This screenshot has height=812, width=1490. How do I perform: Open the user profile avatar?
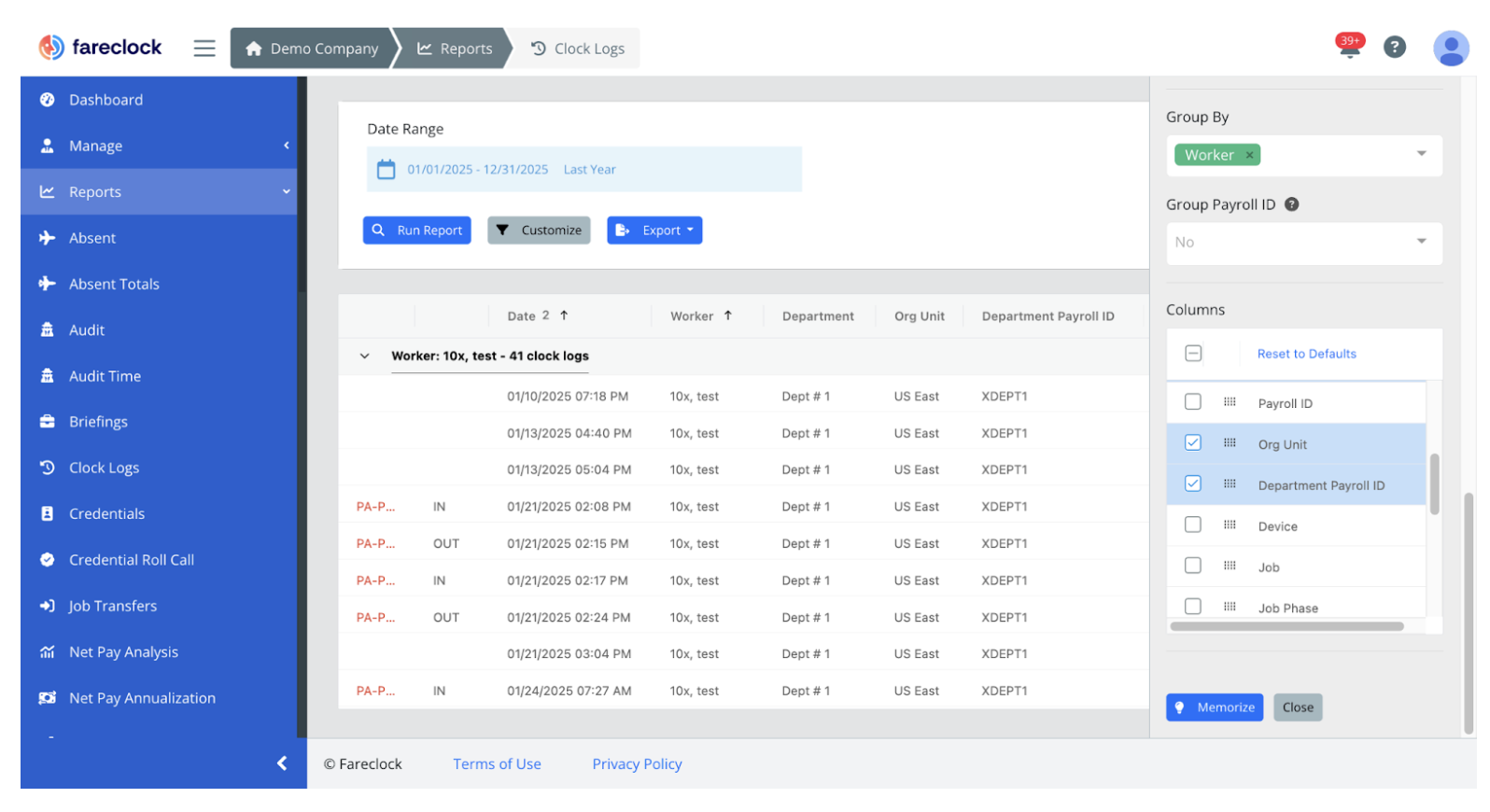(1450, 49)
